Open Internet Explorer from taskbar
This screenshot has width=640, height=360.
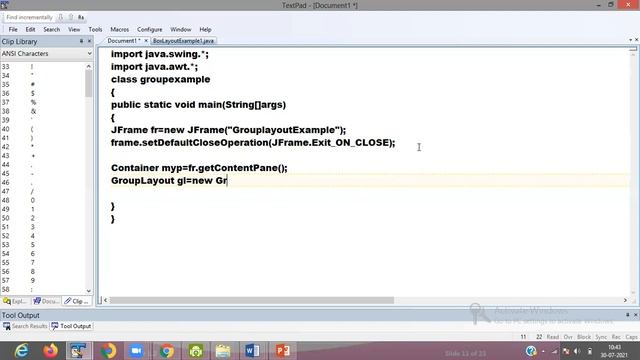point(21,351)
